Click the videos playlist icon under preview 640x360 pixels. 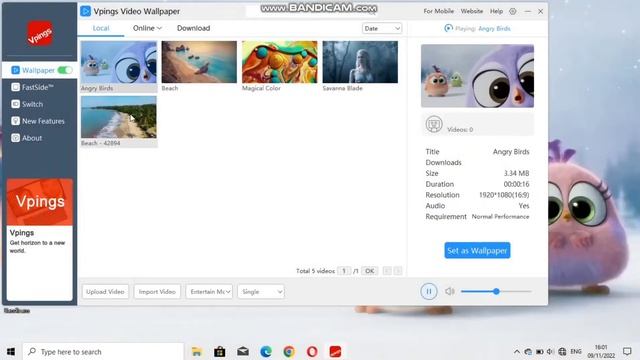(x=434, y=124)
